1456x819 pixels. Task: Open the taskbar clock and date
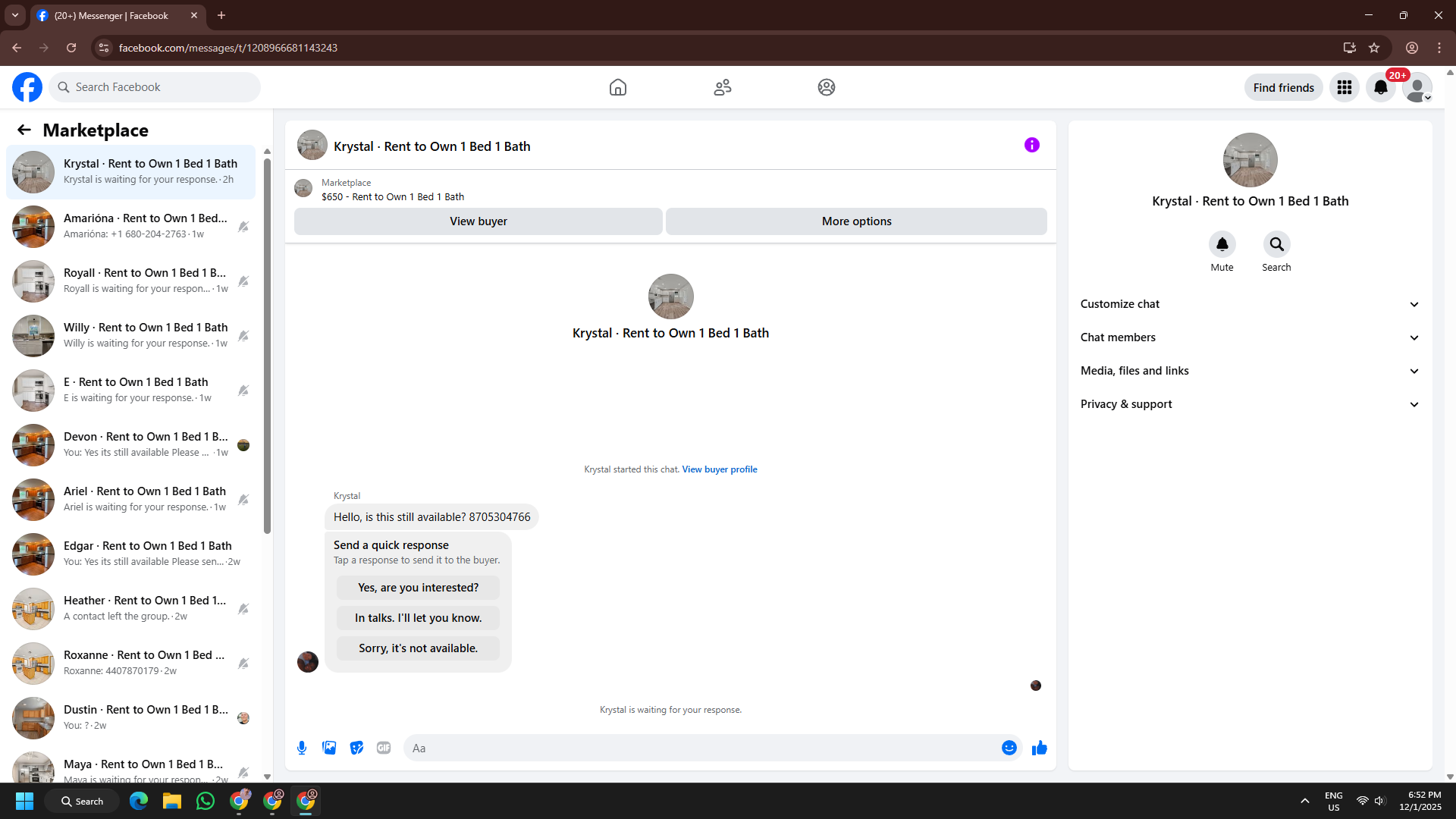pyautogui.click(x=1420, y=801)
